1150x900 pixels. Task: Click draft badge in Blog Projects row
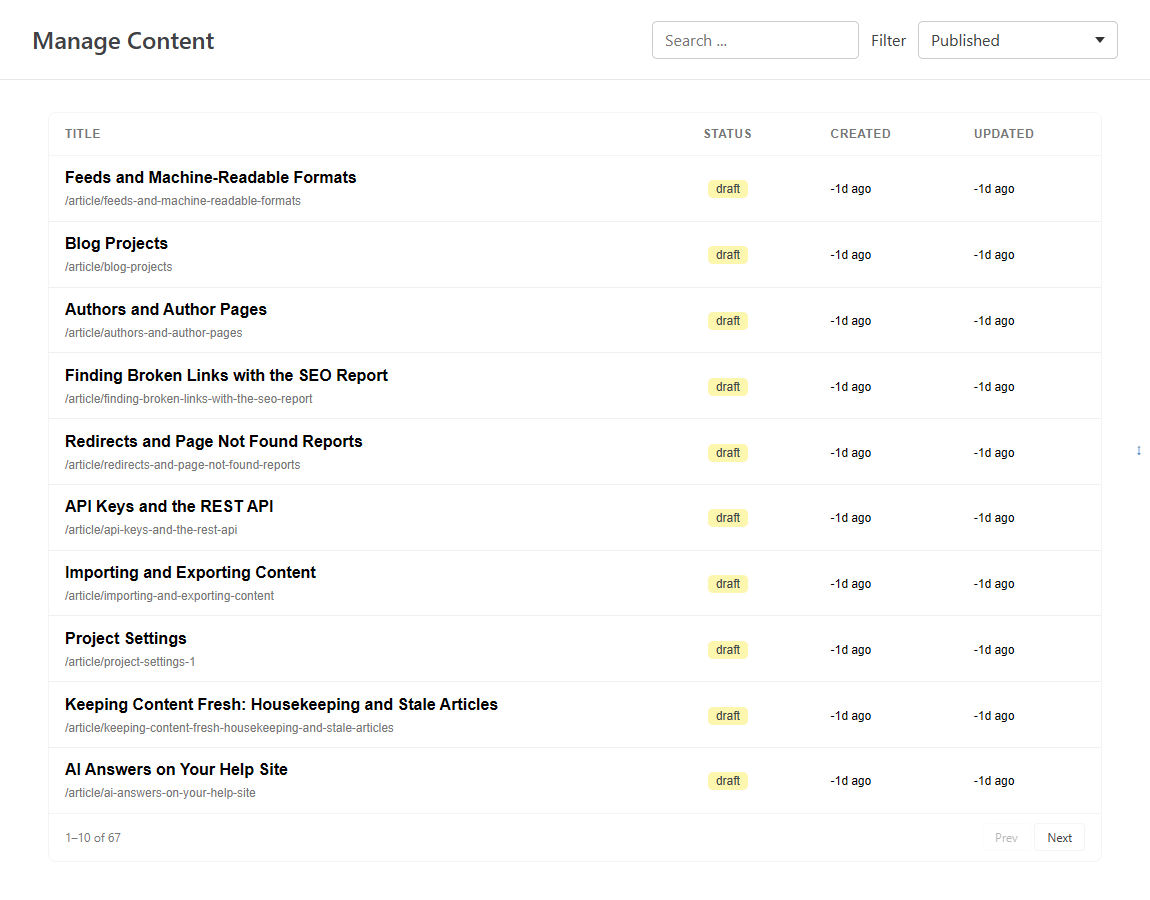pos(728,255)
